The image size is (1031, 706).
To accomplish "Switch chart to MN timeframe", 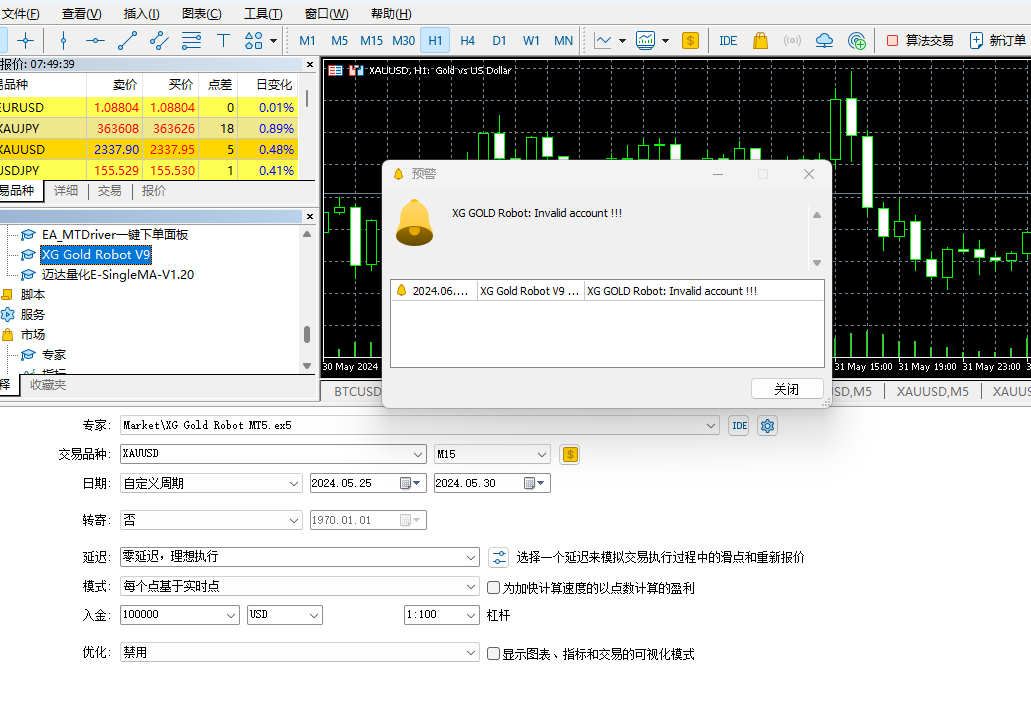I will pyautogui.click(x=563, y=41).
